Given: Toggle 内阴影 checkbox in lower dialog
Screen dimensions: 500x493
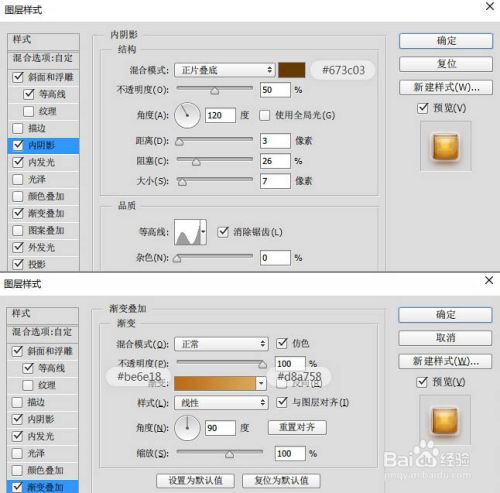Looking at the screenshot, I should pyautogui.click(x=17, y=419).
